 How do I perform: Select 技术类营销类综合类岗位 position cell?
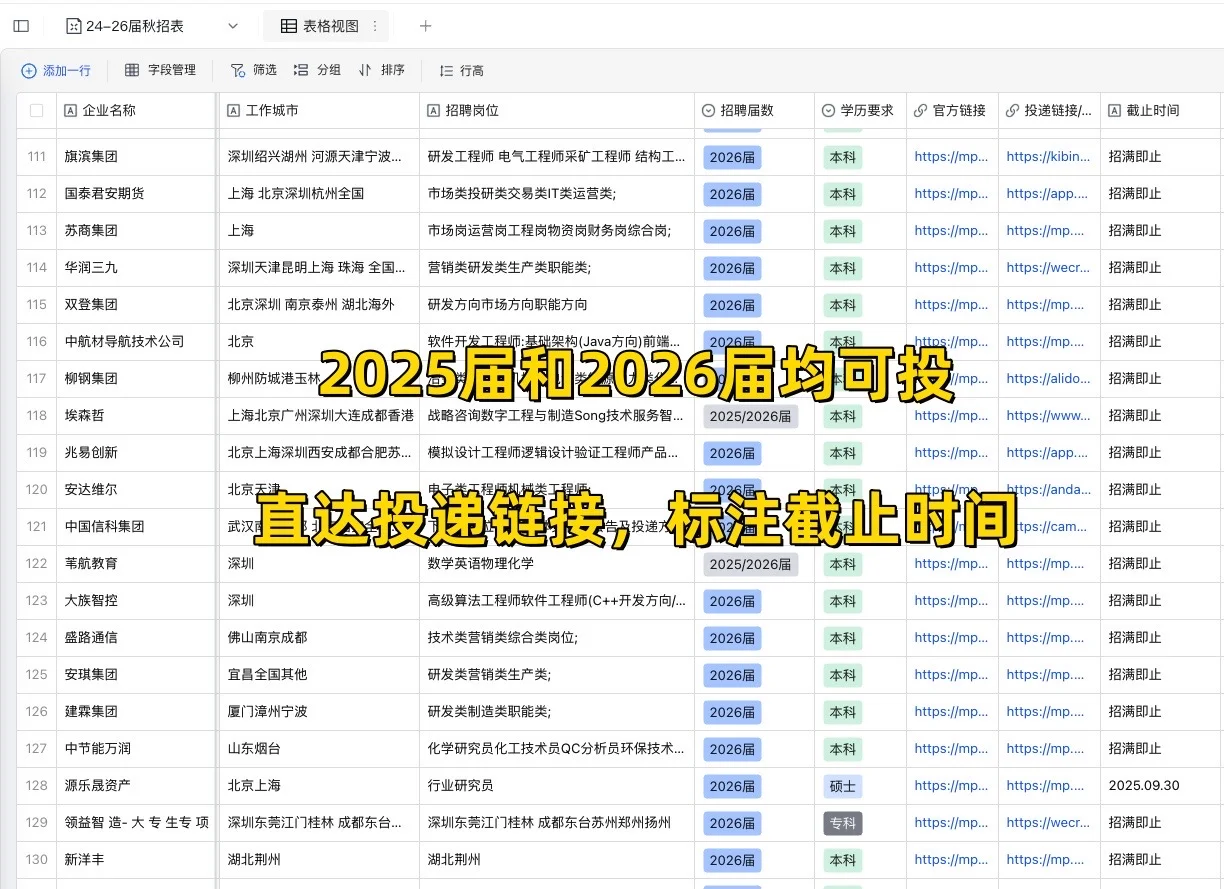click(557, 638)
